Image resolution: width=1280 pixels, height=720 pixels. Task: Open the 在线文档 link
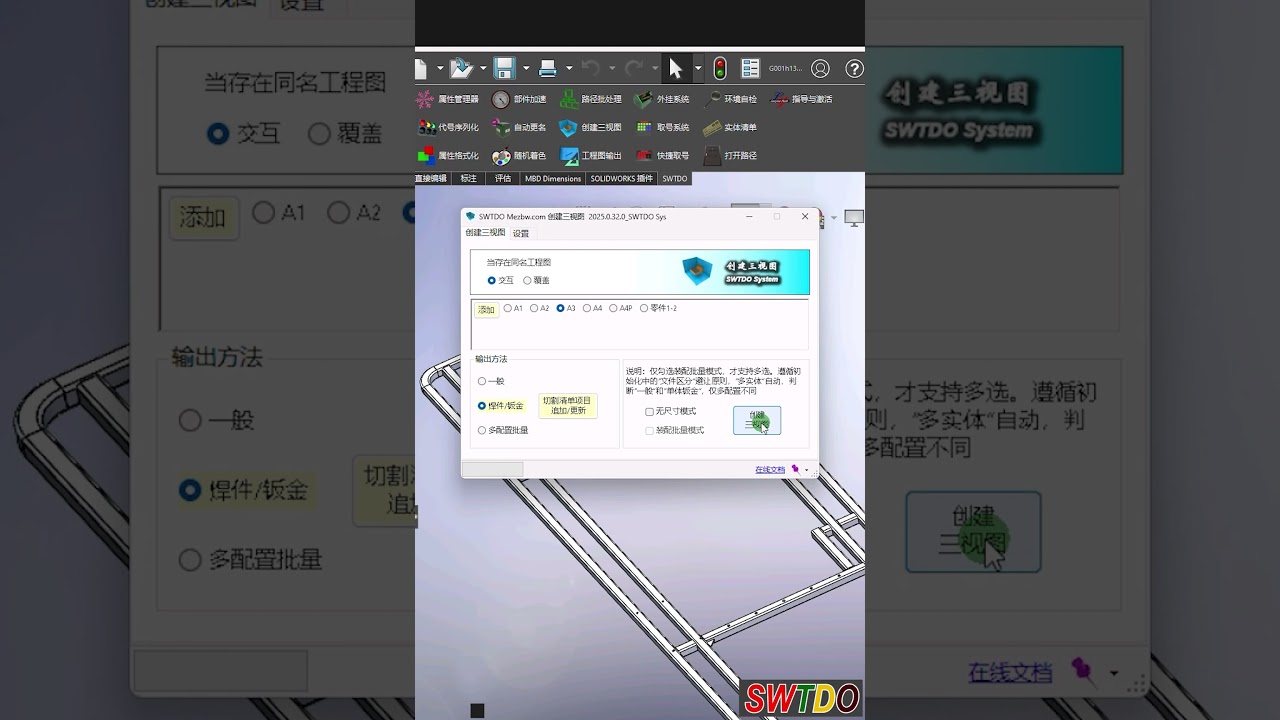pyautogui.click(x=770, y=469)
